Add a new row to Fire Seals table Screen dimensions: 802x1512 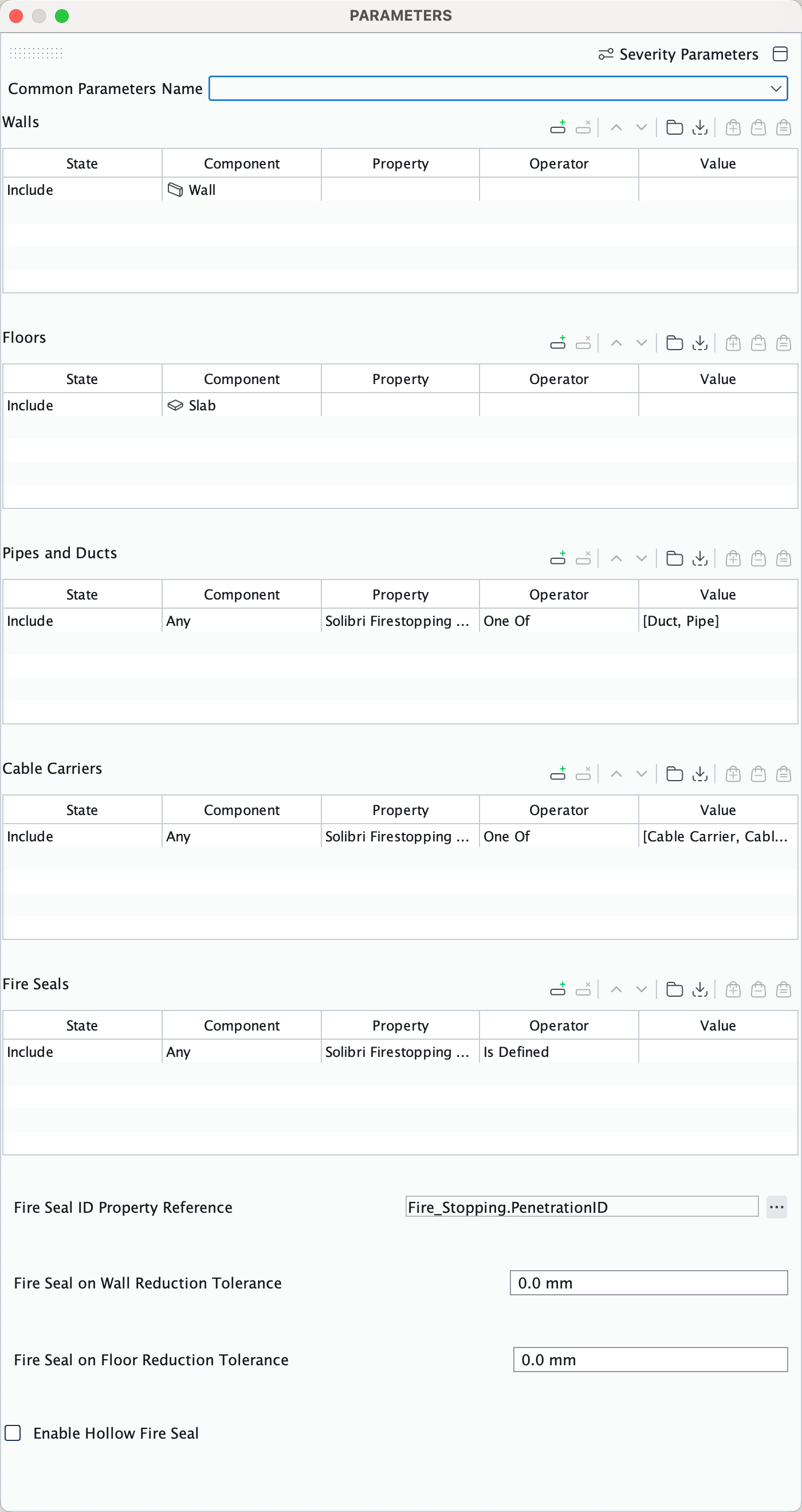(x=558, y=989)
